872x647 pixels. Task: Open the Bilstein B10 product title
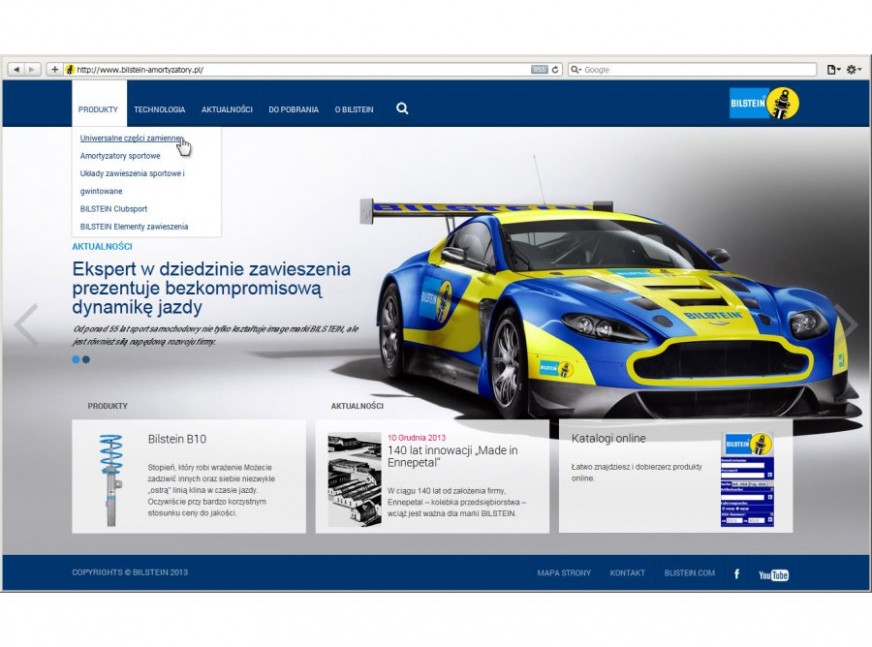(x=177, y=439)
